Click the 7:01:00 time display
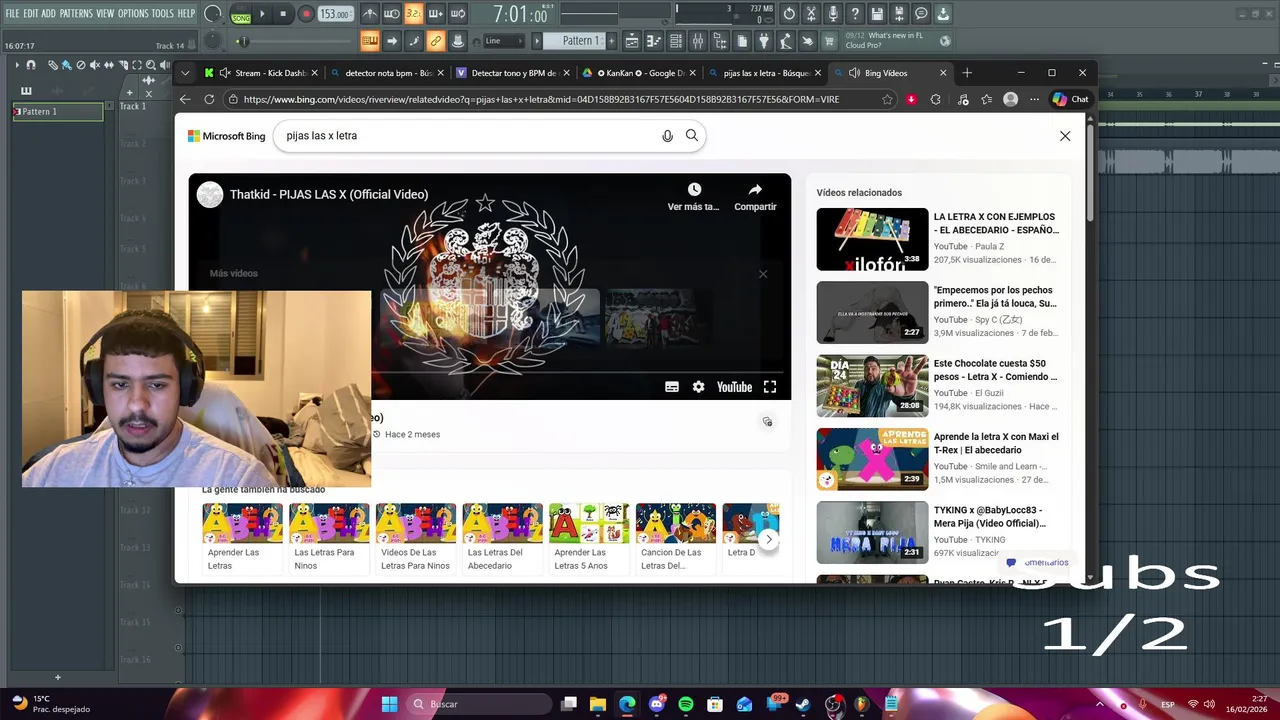 520,15
